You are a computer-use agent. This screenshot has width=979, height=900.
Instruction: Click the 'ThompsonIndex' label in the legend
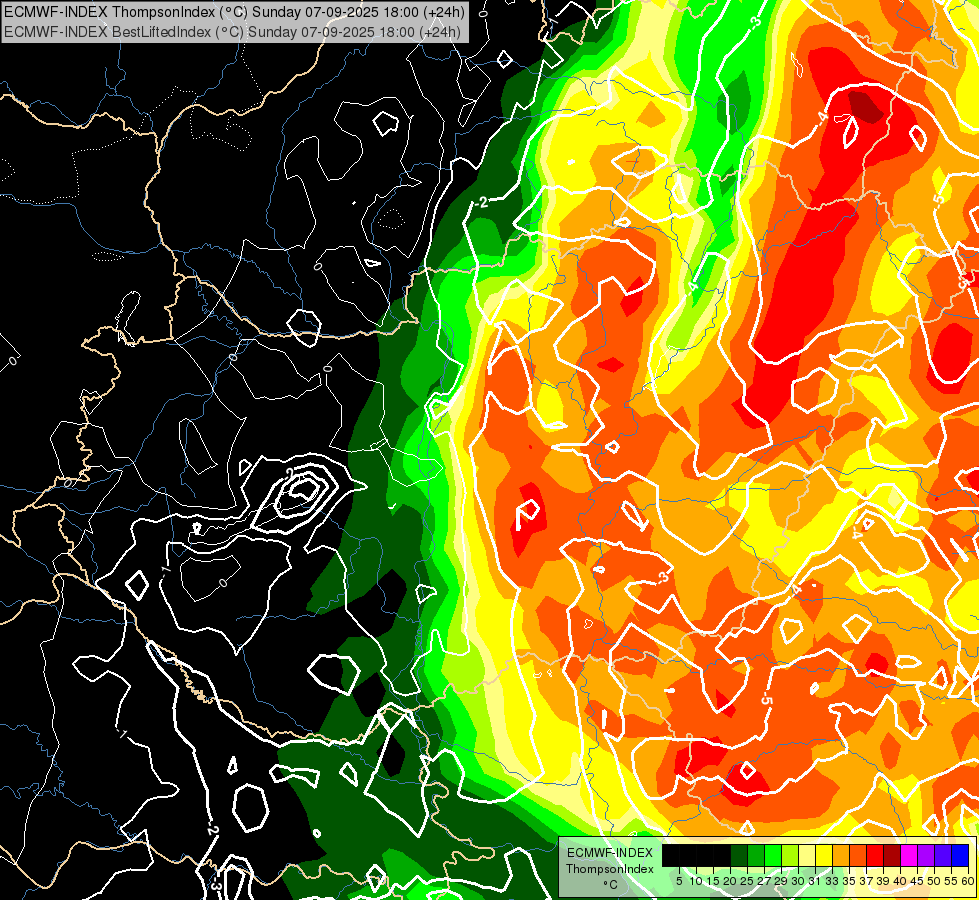click(x=610, y=869)
